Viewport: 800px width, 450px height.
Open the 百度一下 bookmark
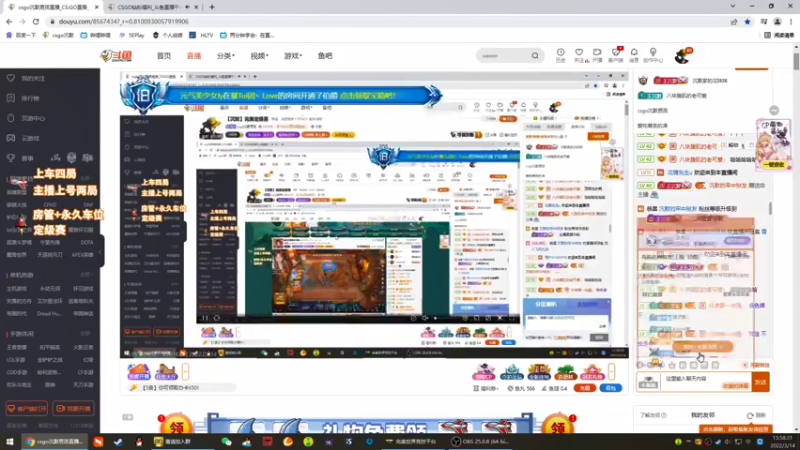tap(21, 35)
